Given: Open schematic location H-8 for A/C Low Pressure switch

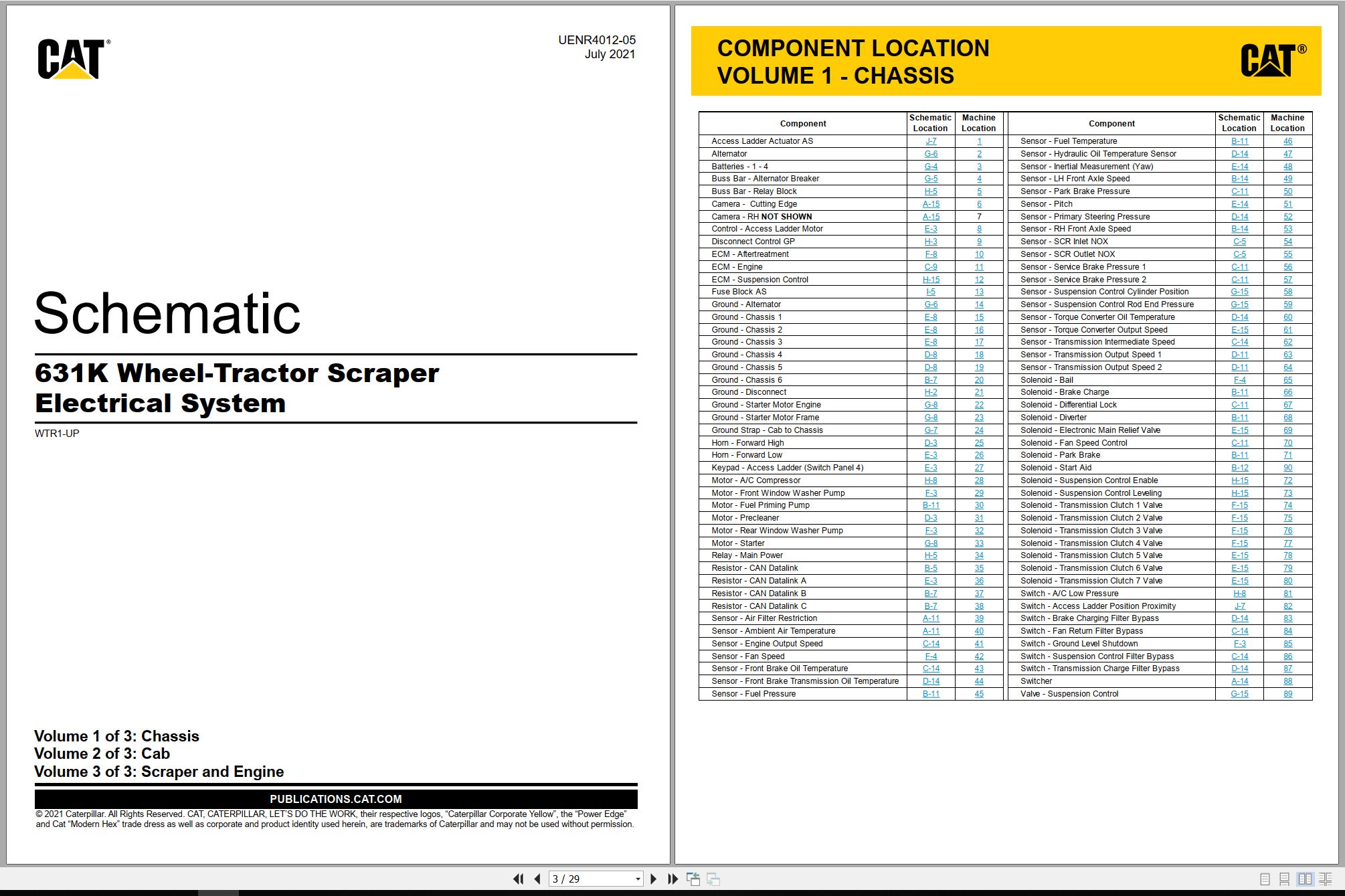Looking at the screenshot, I should [1239, 594].
